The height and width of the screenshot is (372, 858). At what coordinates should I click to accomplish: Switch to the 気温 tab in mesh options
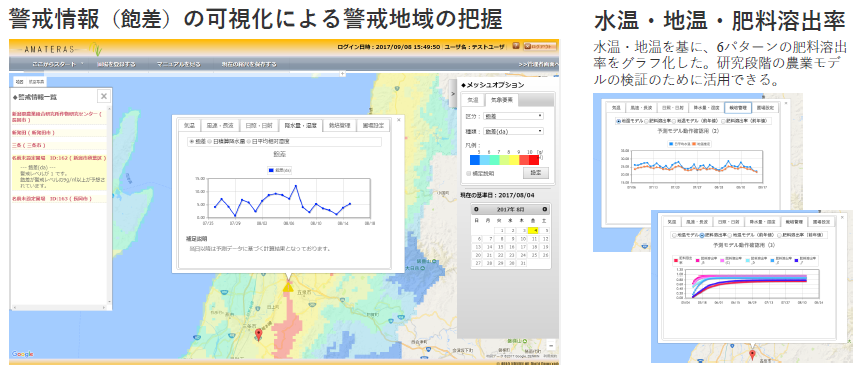(x=472, y=101)
